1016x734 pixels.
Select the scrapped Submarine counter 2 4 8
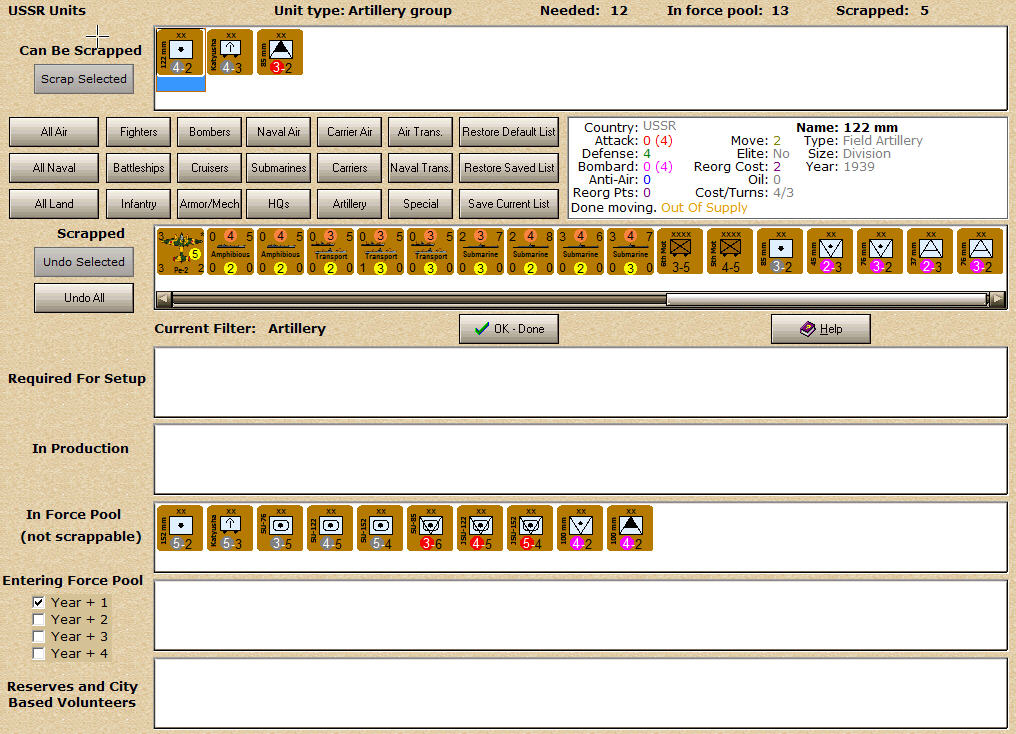(530, 251)
